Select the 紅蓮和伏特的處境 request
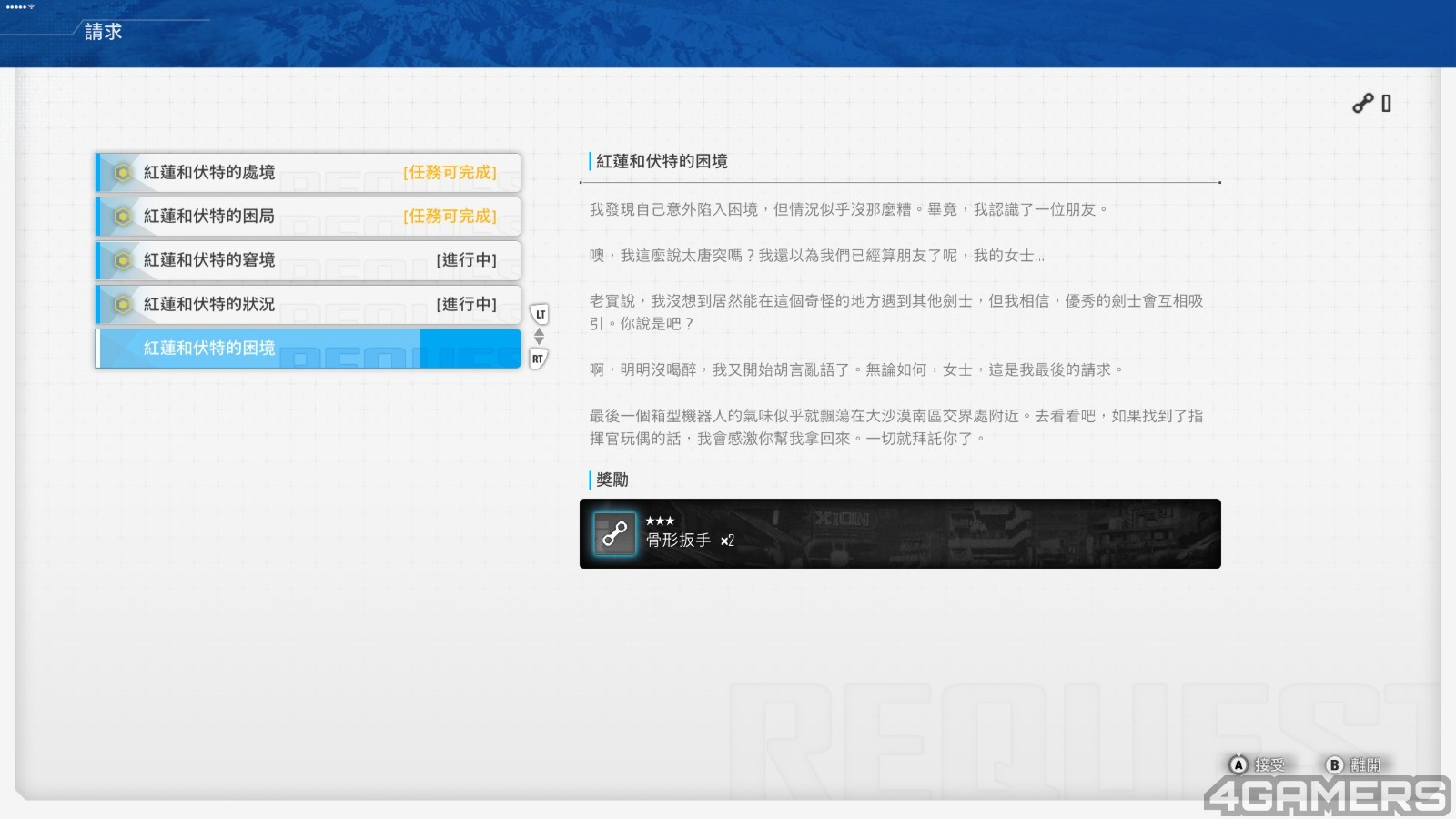The height and width of the screenshot is (819, 1456). click(308, 172)
